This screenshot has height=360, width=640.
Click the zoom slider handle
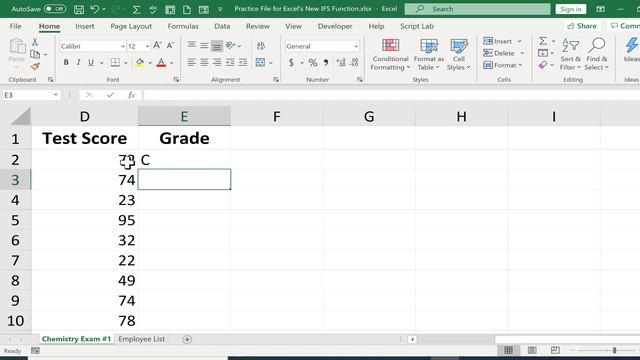(x=614, y=350)
